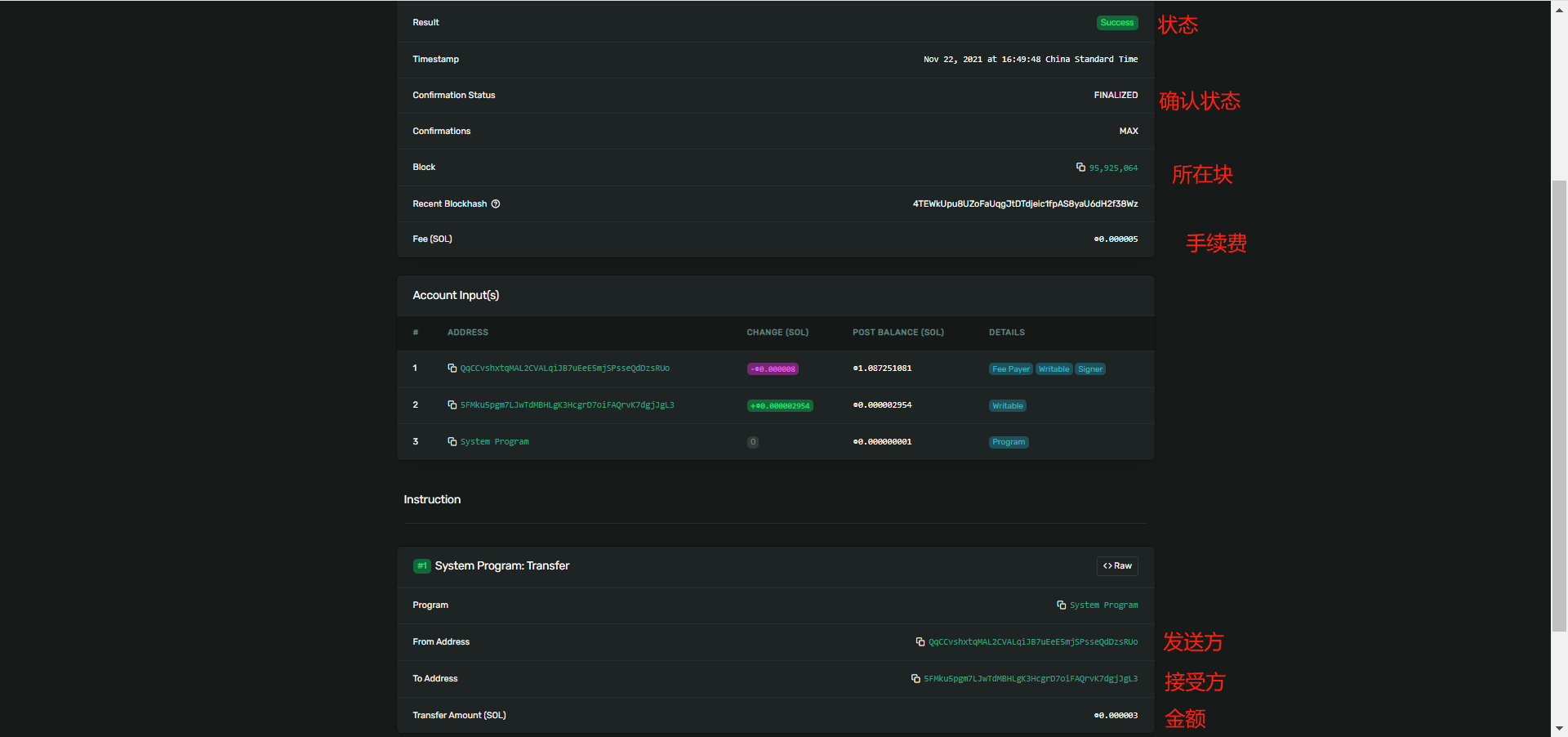Copy the first account input address
1568x737 pixels.
tap(452, 368)
